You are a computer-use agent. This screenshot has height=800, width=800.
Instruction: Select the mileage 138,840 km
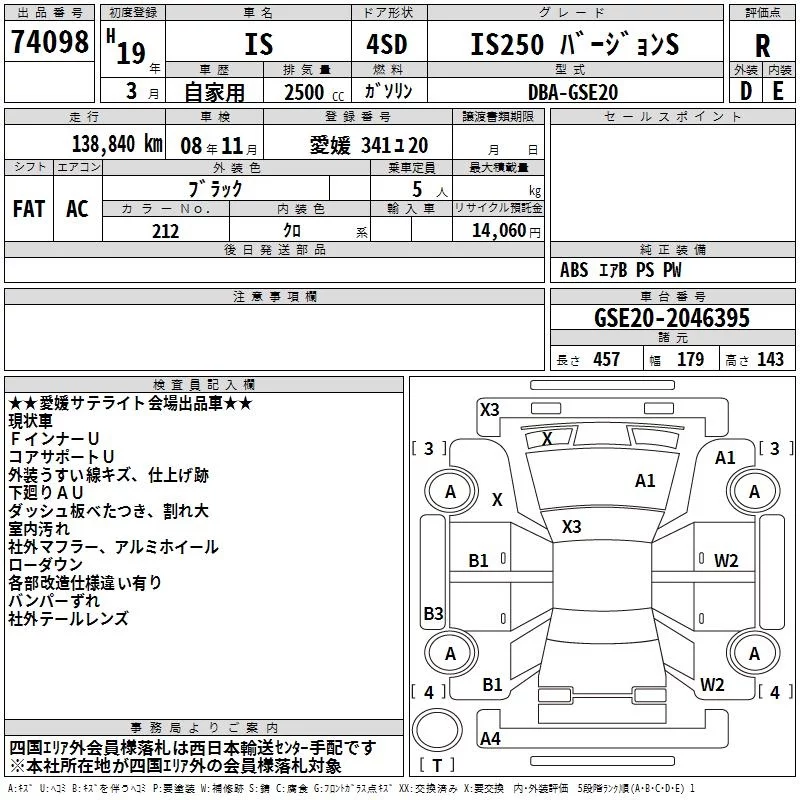pyautogui.click(x=117, y=144)
